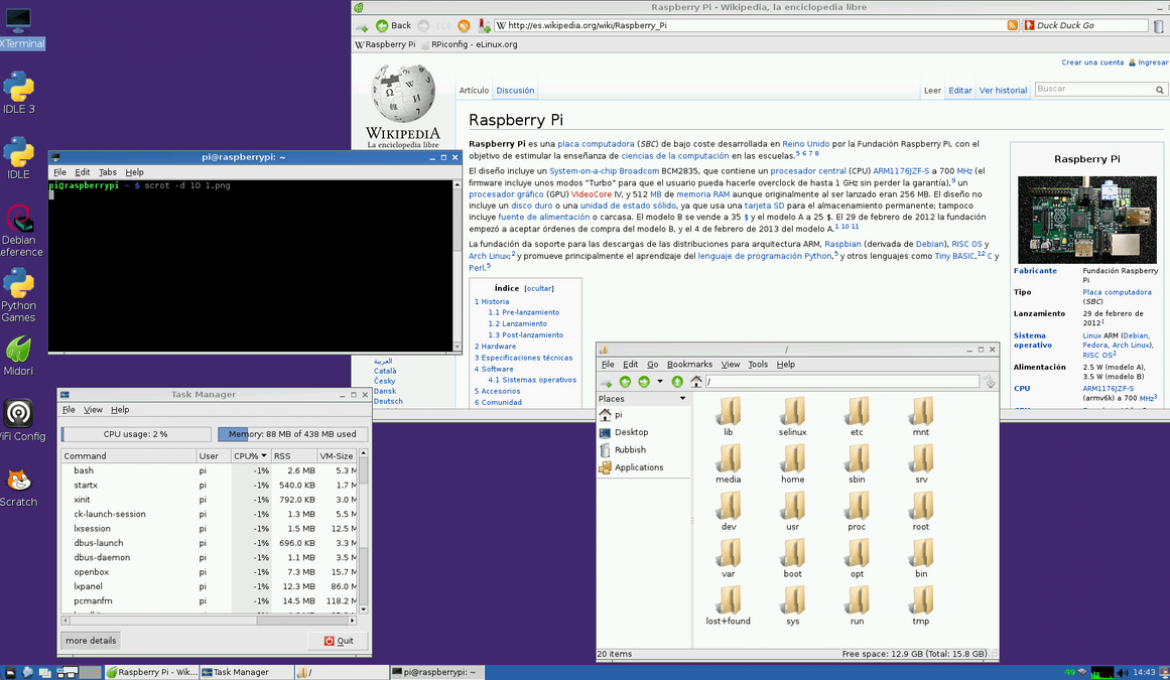The height and width of the screenshot is (680, 1170).
Task: Go to parent folder in file manager
Action: click(677, 382)
